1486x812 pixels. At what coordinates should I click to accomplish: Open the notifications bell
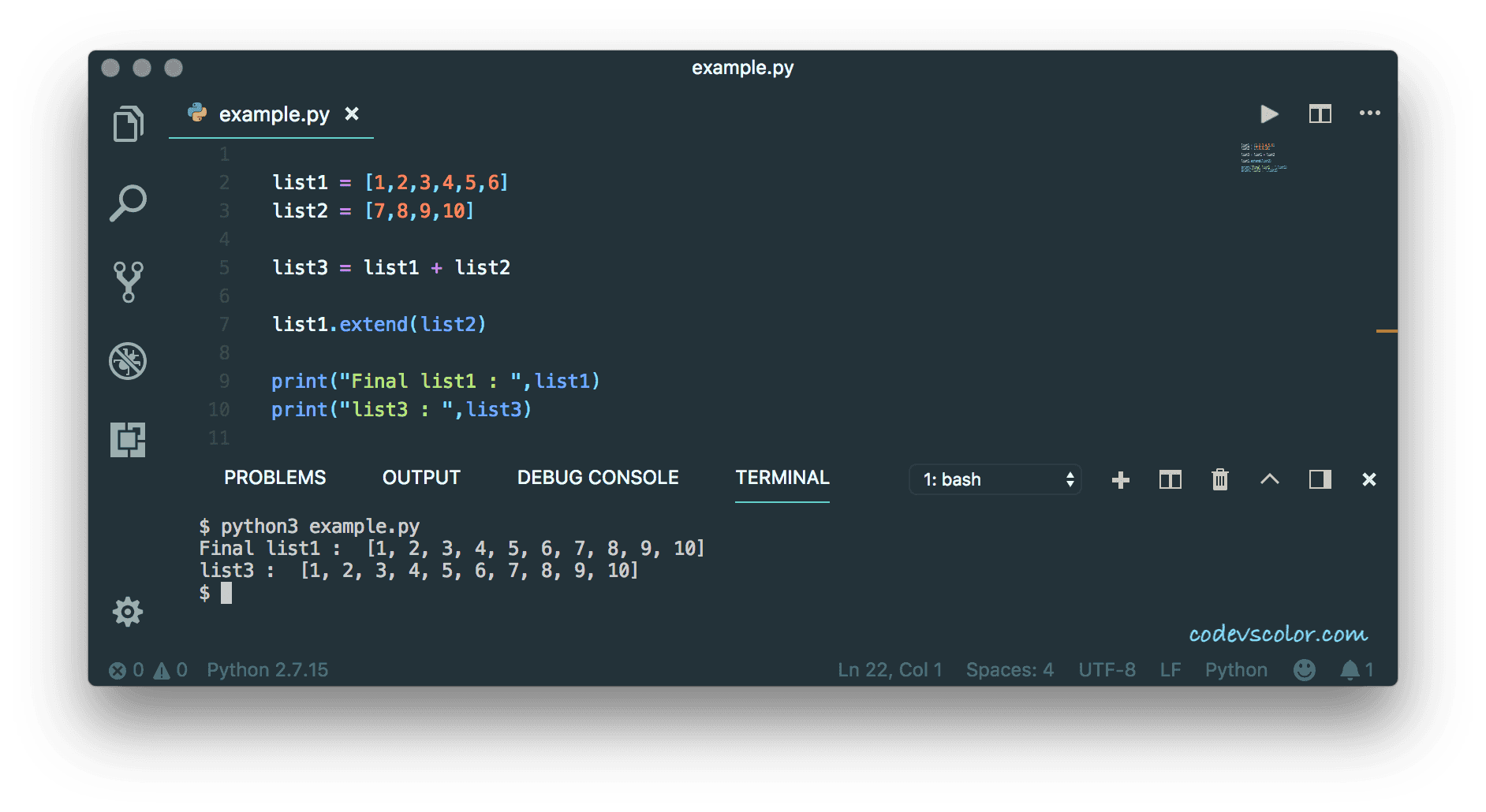coord(1350,669)
